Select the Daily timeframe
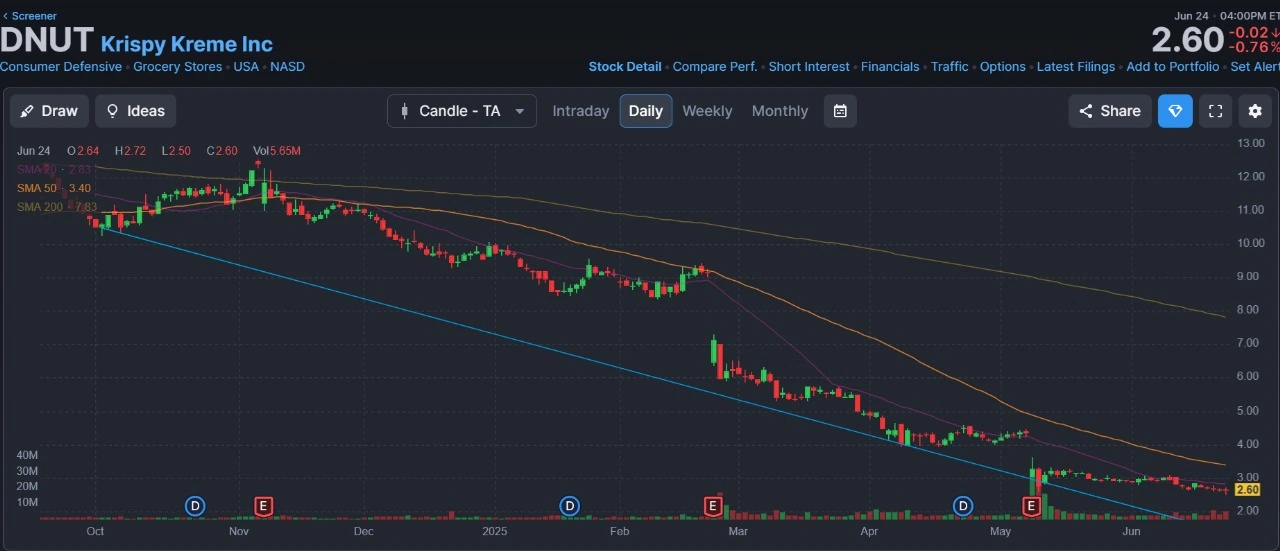The image size is (1280, 551). point(646,111)
